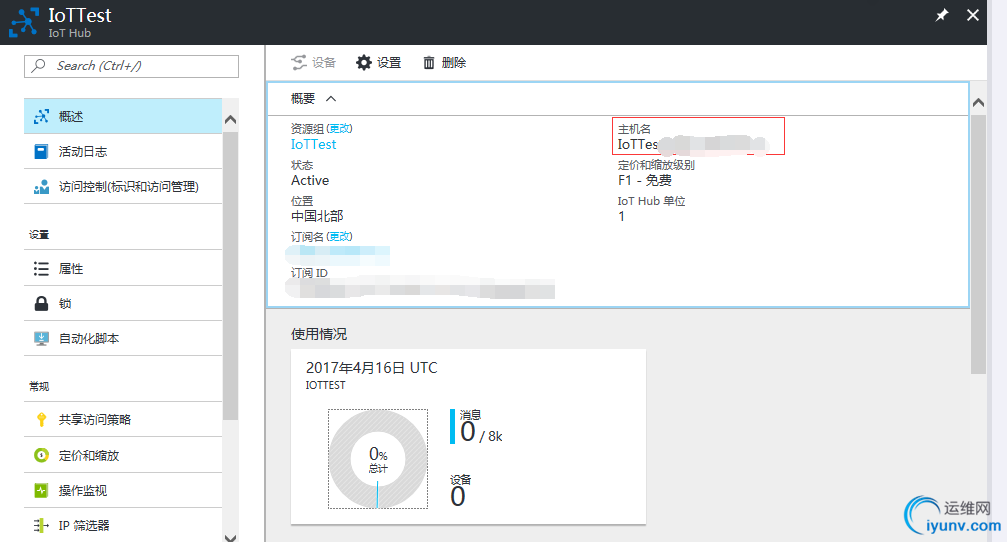Click the 订阅 ID label
Viewport: 1007px width, 542px height.
coord(309,273)
